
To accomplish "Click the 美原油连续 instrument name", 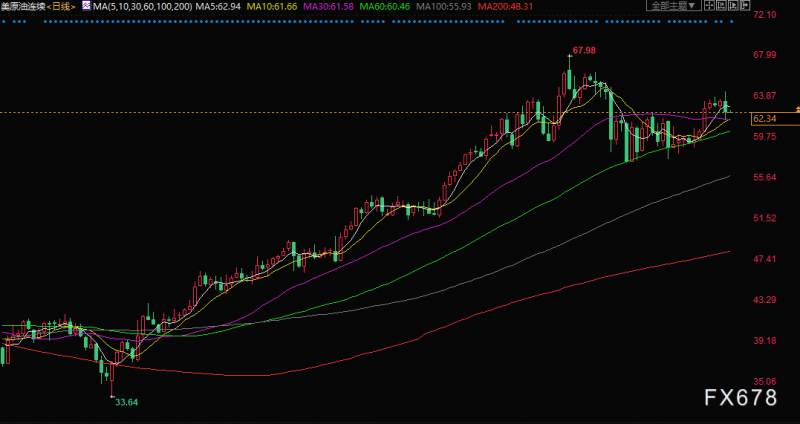I will (23, 7).
